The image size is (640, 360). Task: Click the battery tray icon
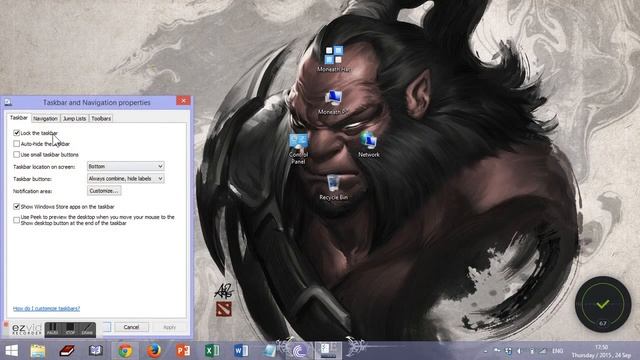pos(531,351)
